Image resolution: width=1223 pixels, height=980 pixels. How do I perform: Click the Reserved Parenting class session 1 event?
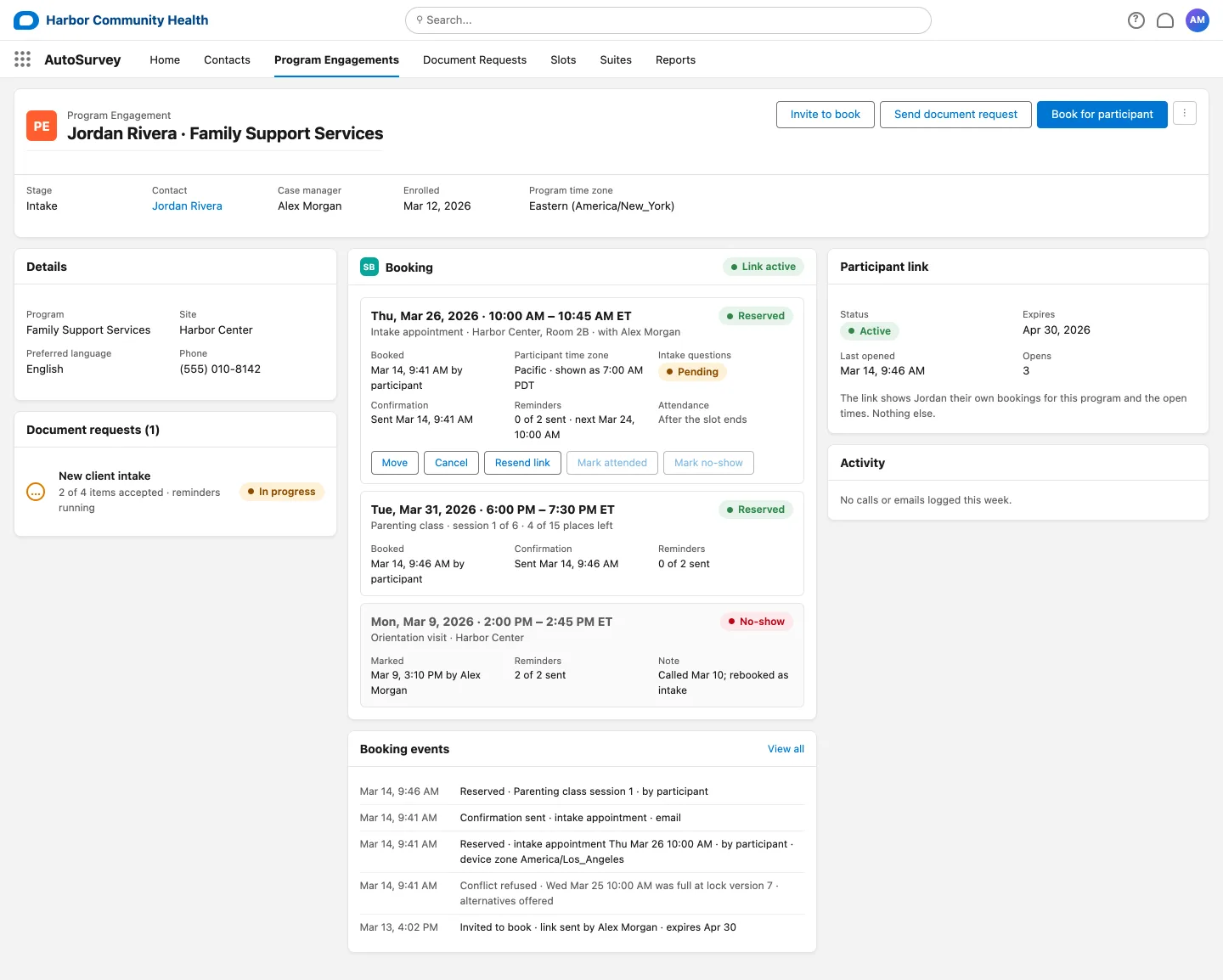pyautogui.click(x=582, y=791)
